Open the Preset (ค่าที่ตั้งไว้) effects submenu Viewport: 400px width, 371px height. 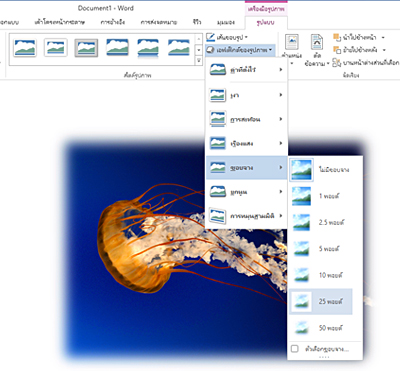click(246, 70)
